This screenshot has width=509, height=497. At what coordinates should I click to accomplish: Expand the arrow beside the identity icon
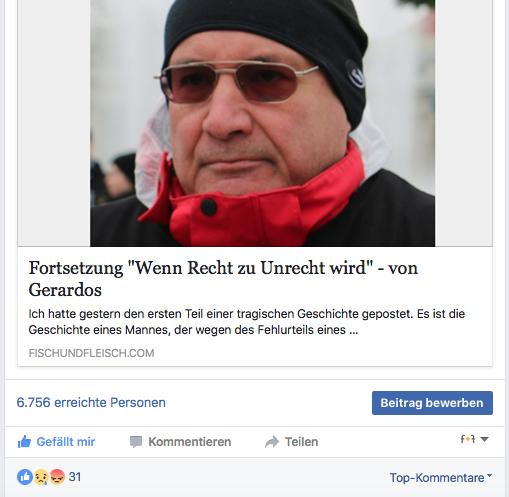485,439
